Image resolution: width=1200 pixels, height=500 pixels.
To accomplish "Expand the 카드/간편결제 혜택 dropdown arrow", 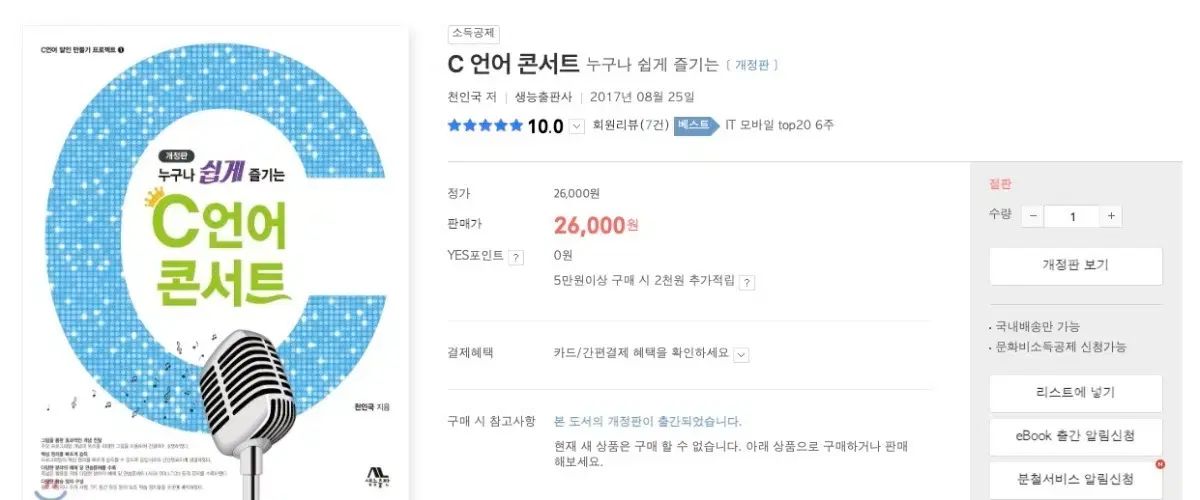I will tap(741, 354).
